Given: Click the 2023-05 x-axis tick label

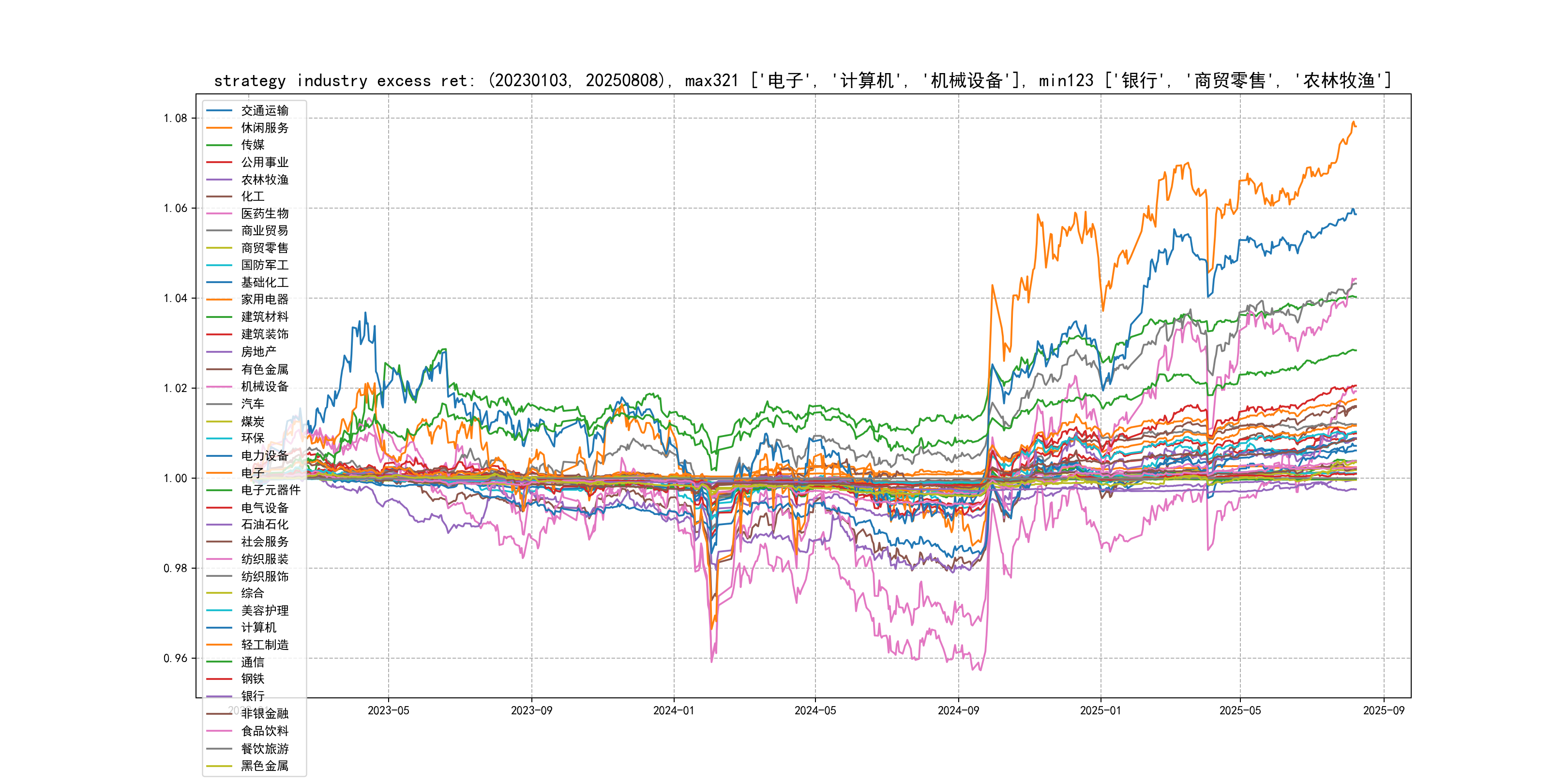Looking at the screenshot, I should click(388, 710).
